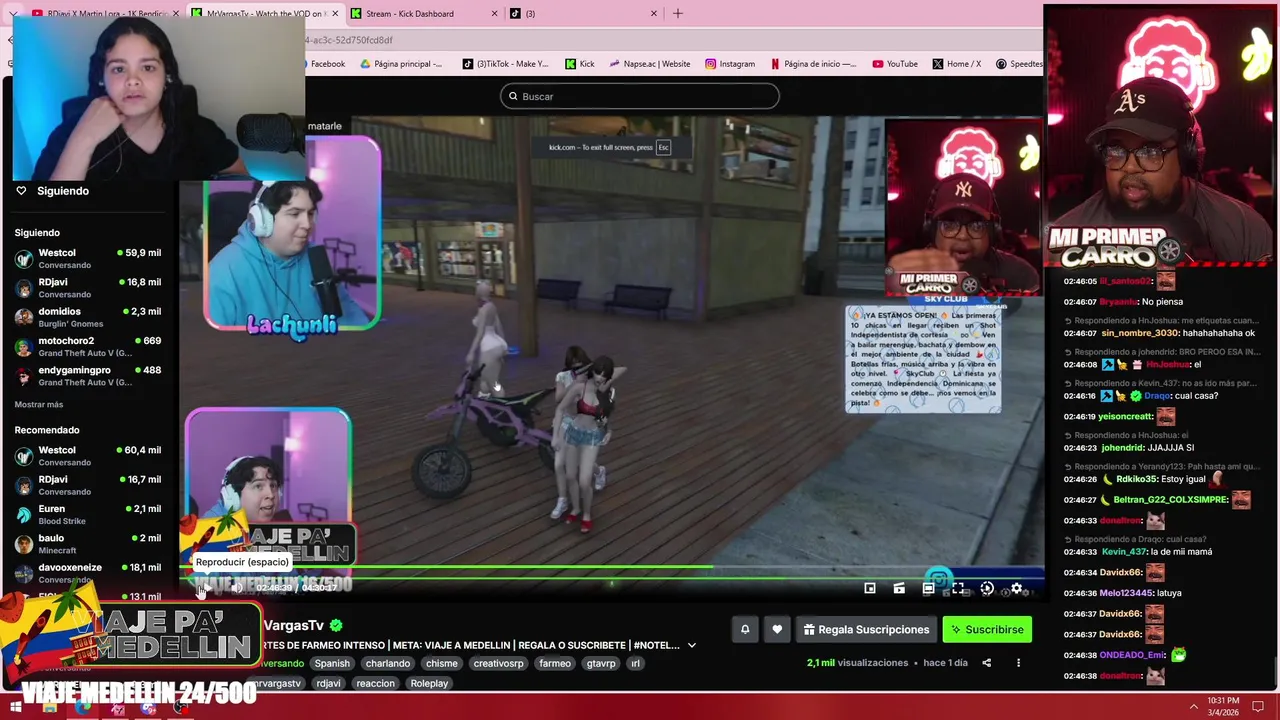The image size is (1280, 720).
Task: Select the reaccion tag
Action: [x=376, y=683]
